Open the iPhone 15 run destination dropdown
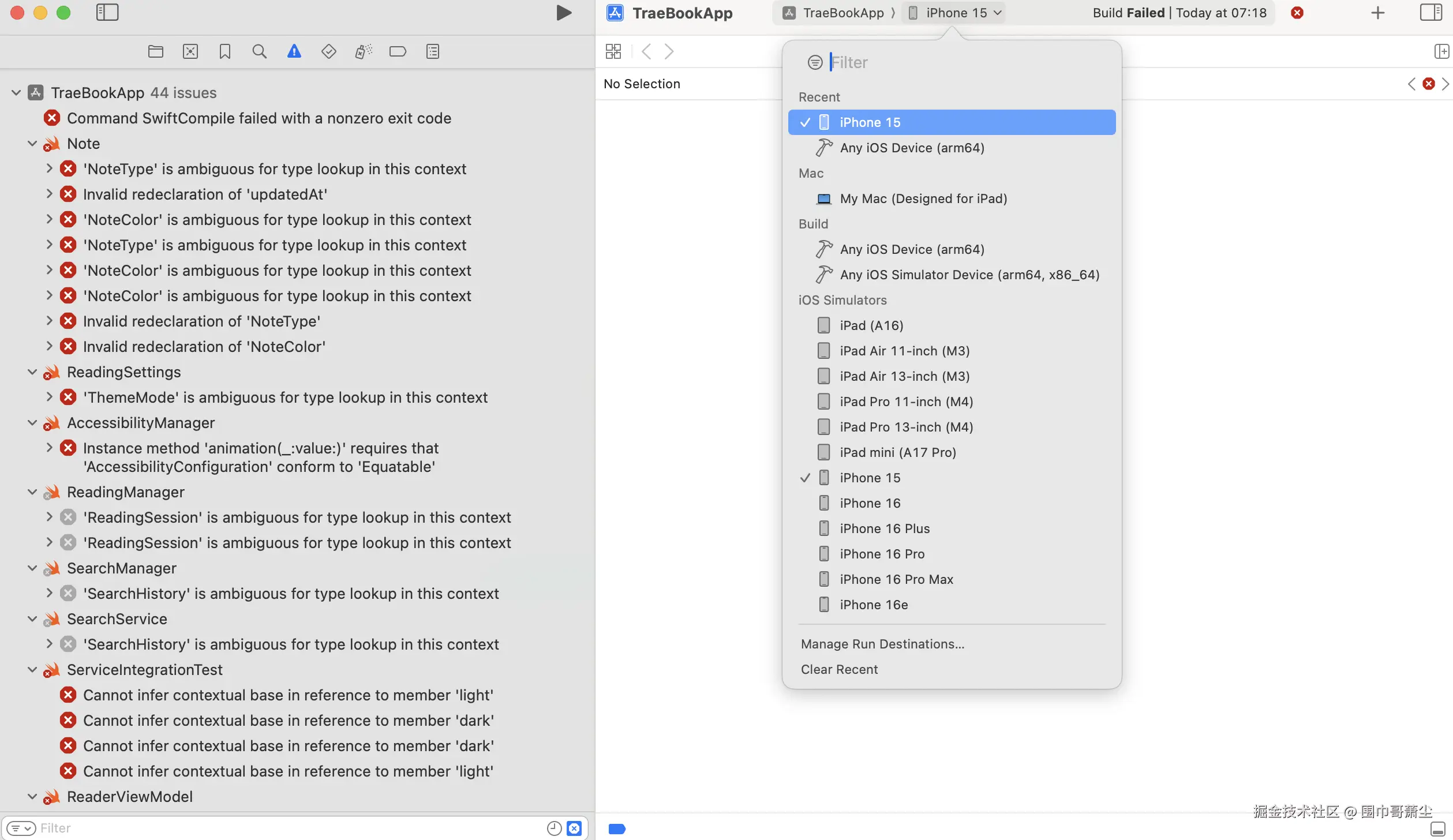 (x=954, y=13)
